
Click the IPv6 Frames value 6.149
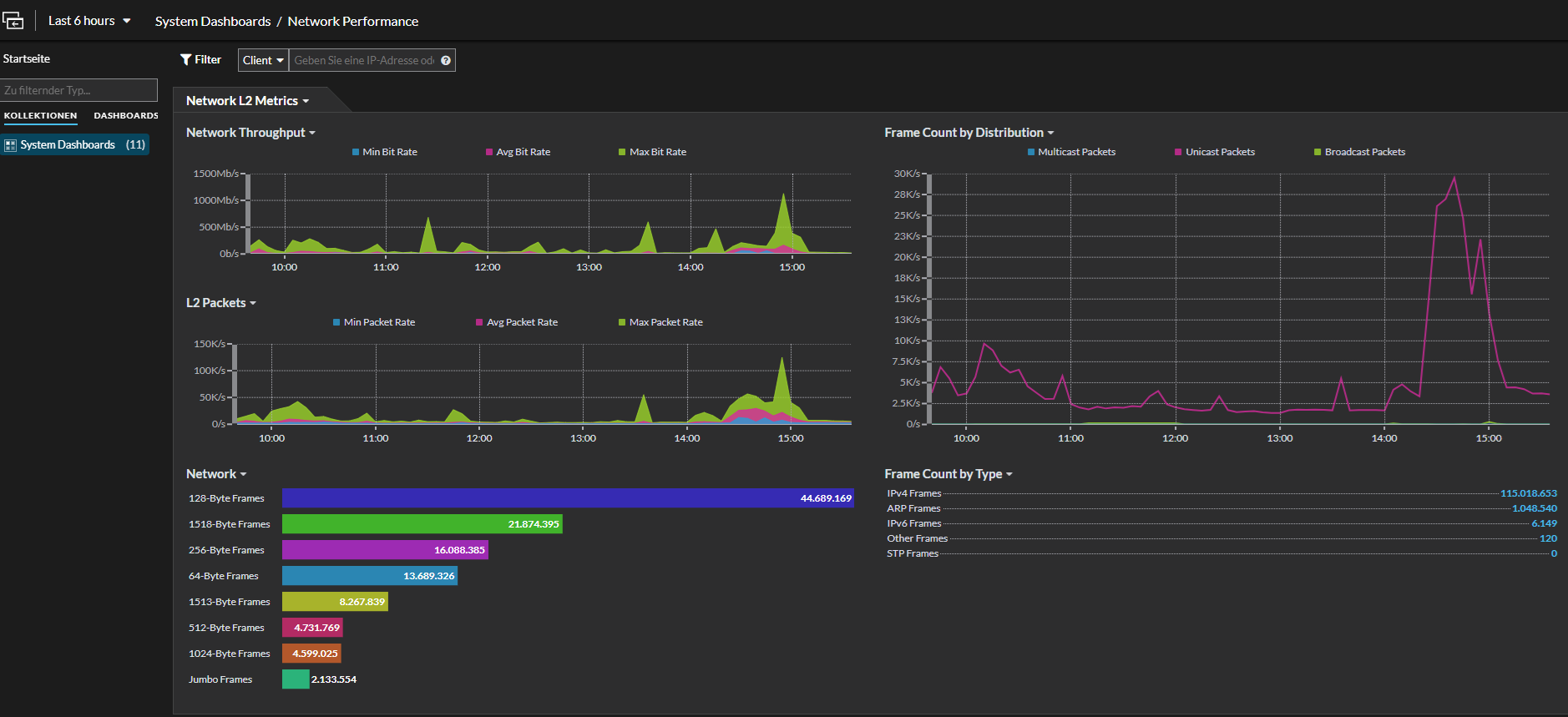click(x=1544, y=523)
